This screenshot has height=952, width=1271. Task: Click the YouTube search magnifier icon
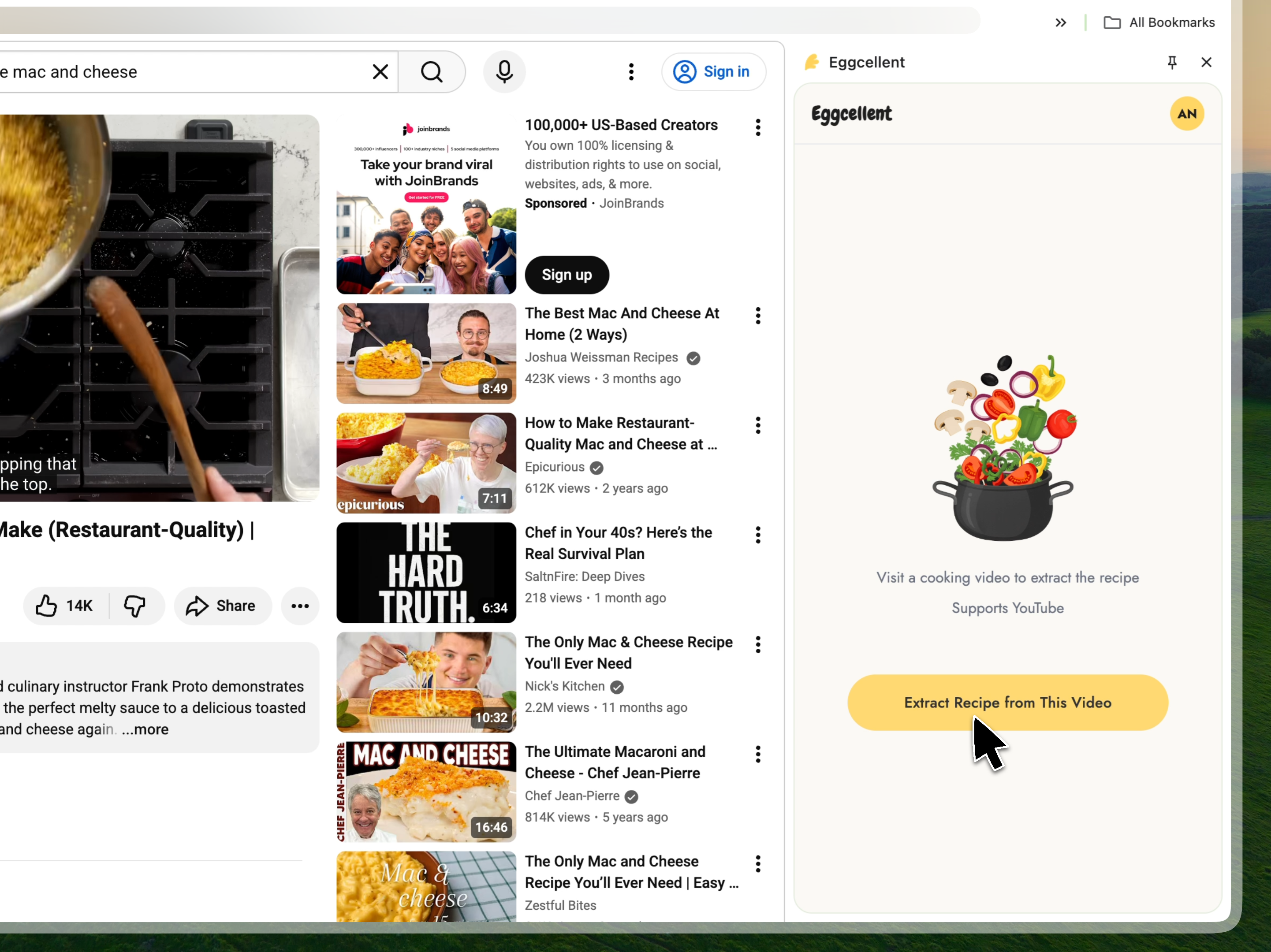coord(432,72)
